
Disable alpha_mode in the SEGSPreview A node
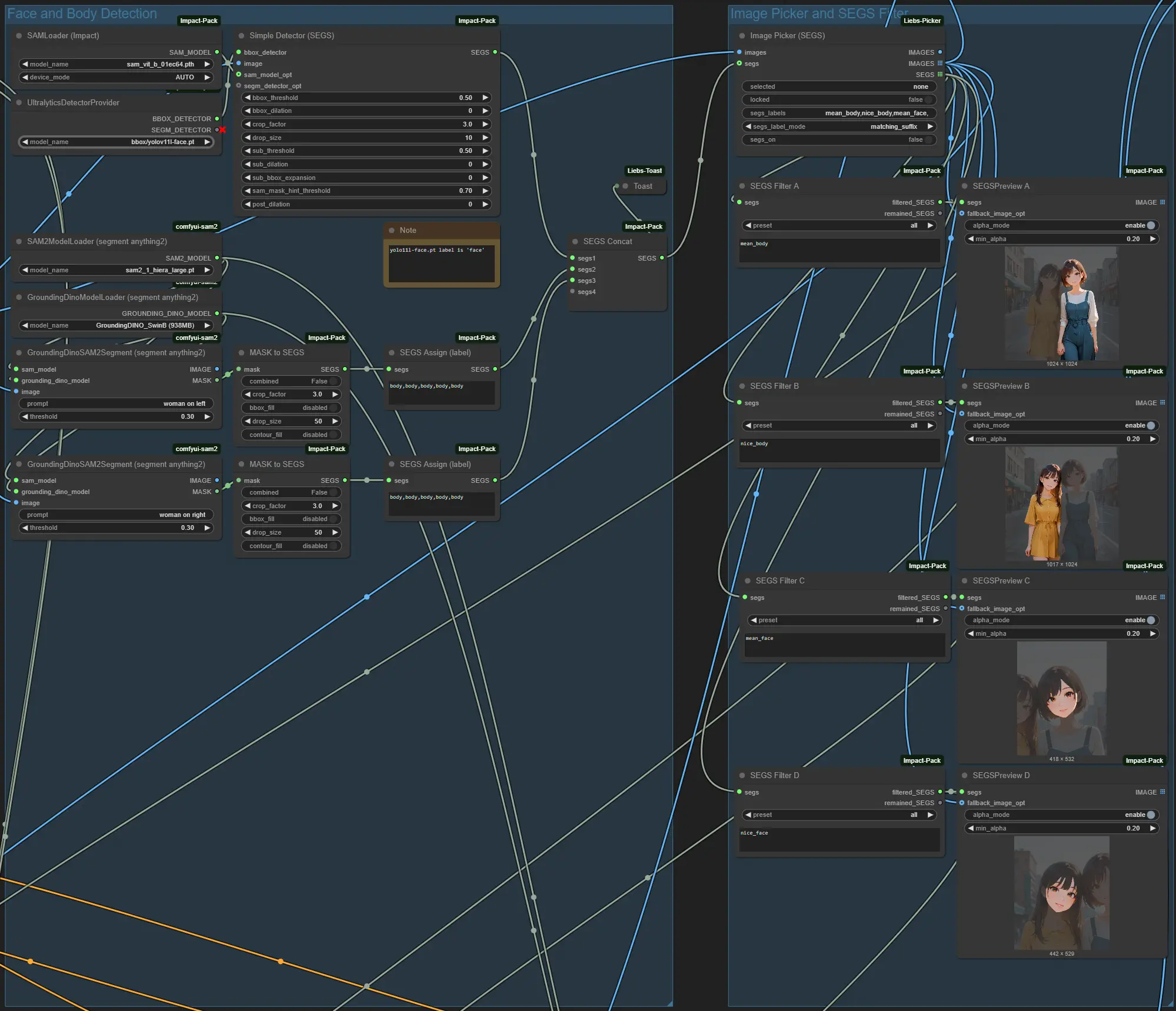[x=1150, y=225]
